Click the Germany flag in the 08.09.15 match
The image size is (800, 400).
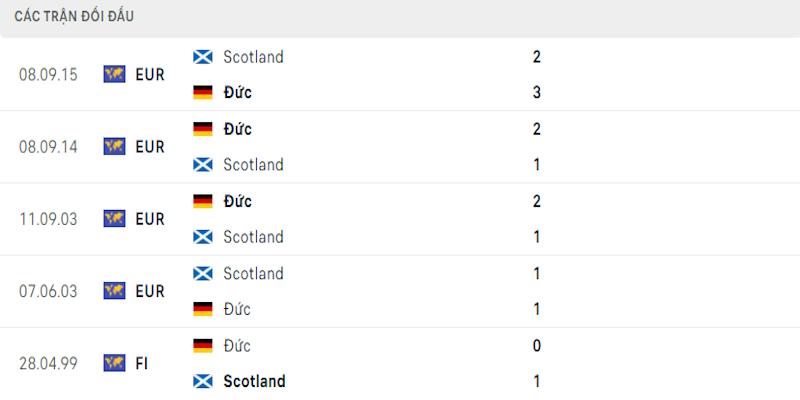click(203, 93)
